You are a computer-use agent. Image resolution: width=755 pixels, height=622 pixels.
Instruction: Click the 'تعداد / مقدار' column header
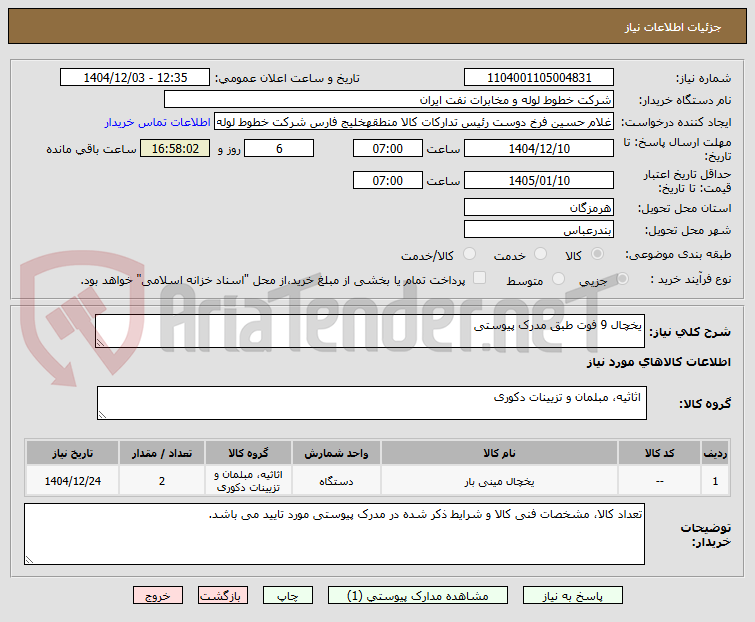pos(162,453)
